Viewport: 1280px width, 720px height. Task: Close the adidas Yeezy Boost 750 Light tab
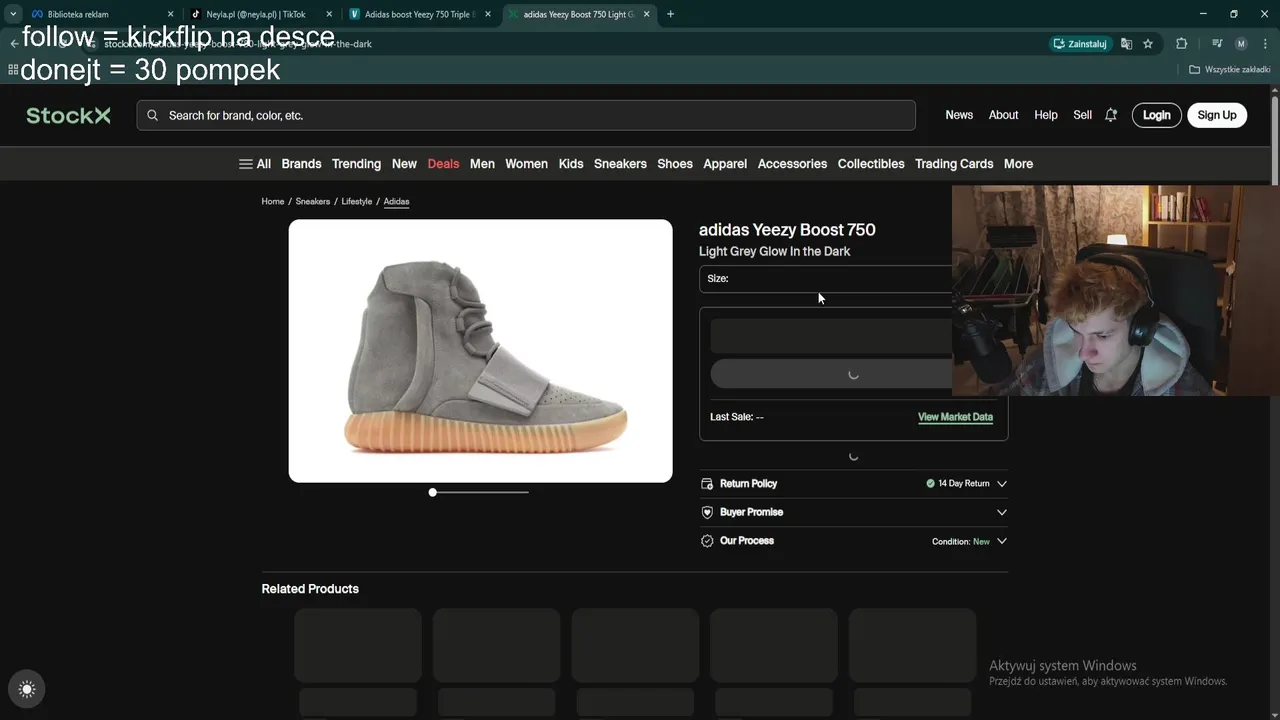click(x=647, y=14)
